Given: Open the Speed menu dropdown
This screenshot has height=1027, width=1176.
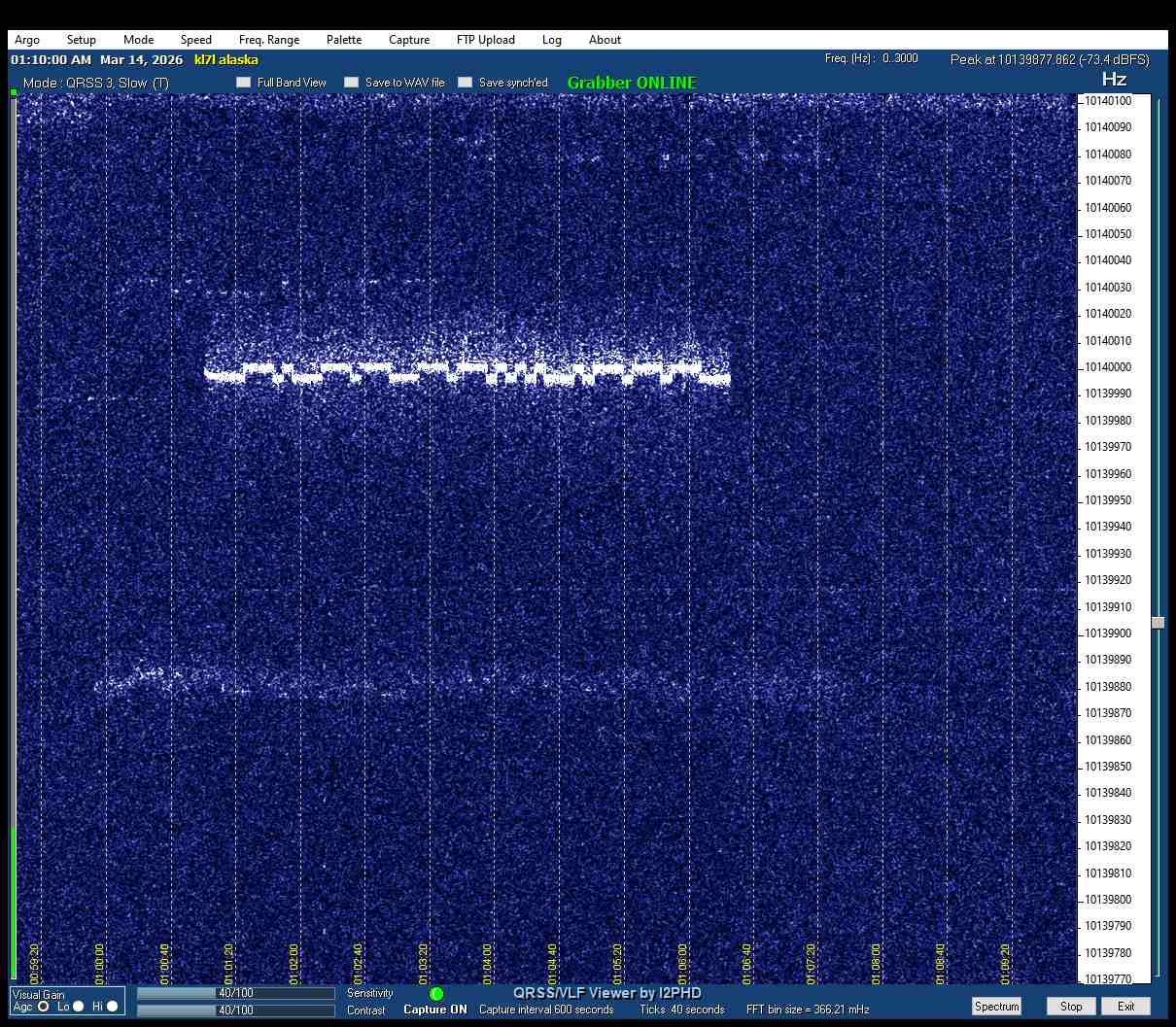Looking at the screenshot, I should (x=195, y=40).
